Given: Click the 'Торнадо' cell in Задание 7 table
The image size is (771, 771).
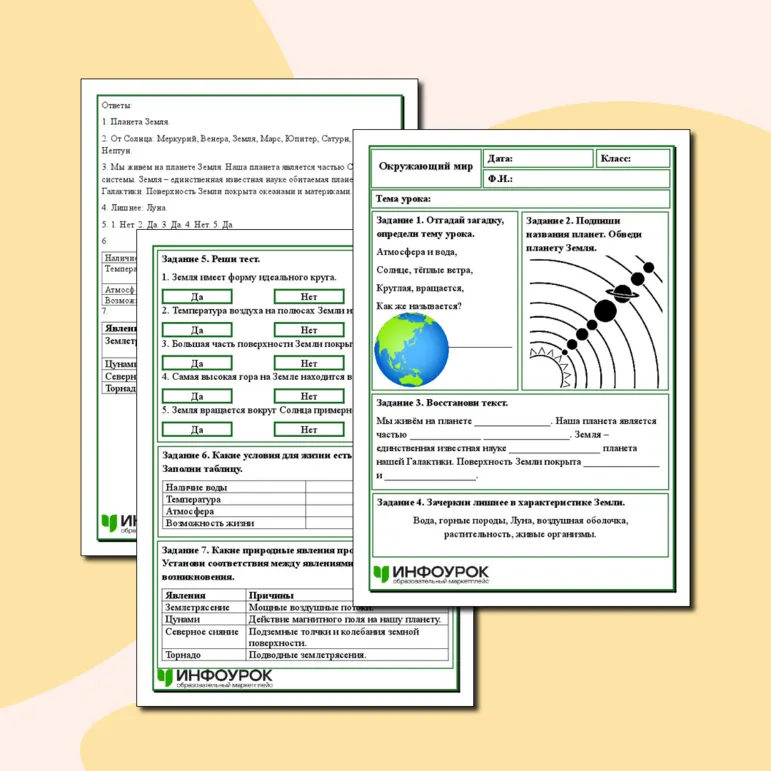Looking at the screenshot, I should [204, 655].
